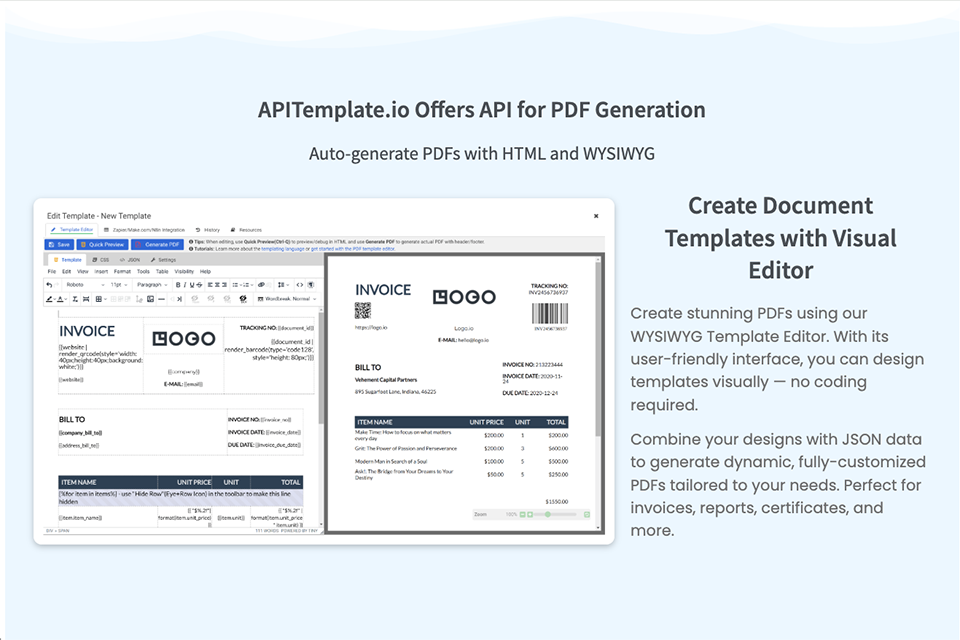This screenshot has height=640, width=960.
Task: Click the black eye visibility icon
Action: click(x=243, y=299)
